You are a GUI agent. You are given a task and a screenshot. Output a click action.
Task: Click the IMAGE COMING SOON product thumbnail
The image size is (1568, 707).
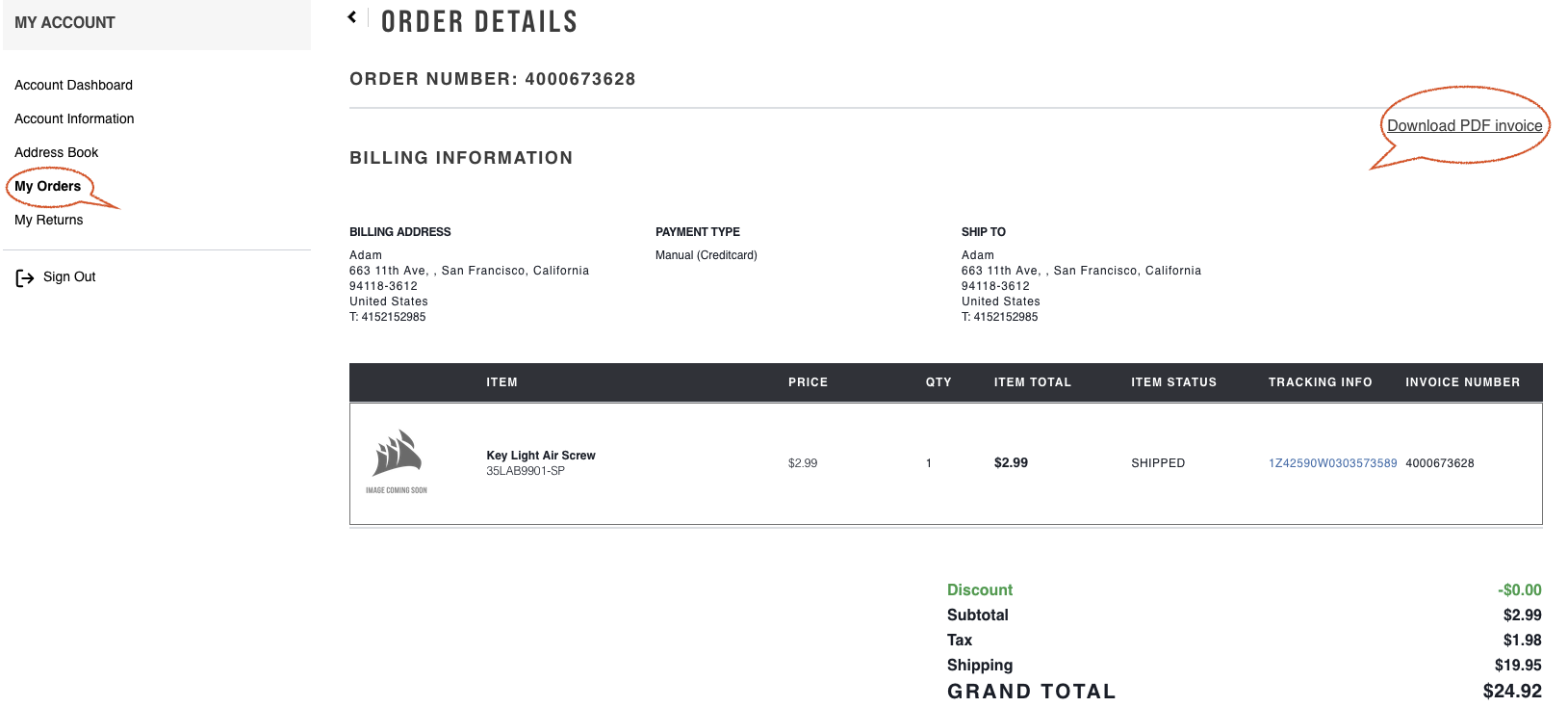pyautogui.click(x=396, y=462)
